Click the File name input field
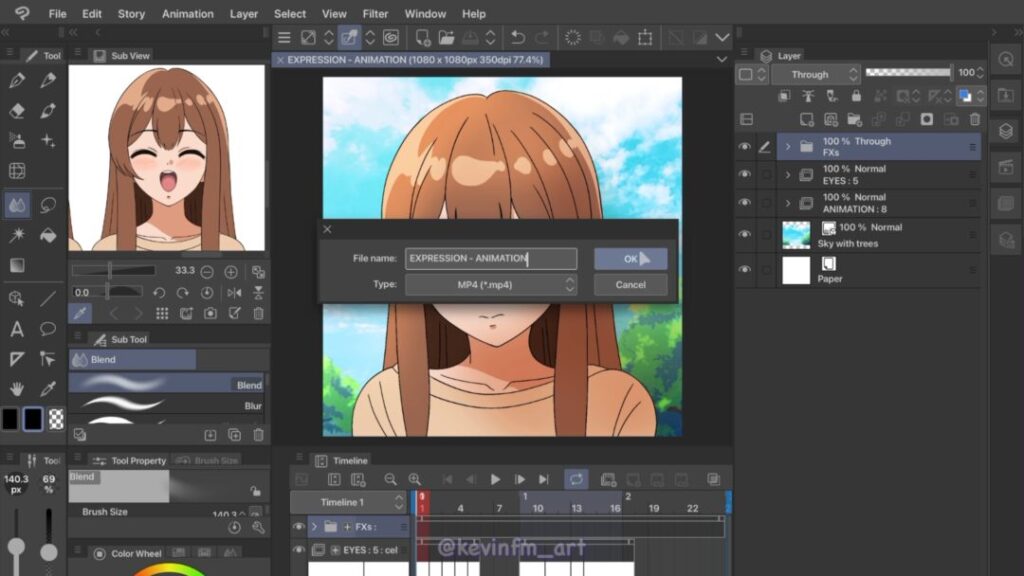1024x576 pixels. pyautogui.click(x=490, y=259)
